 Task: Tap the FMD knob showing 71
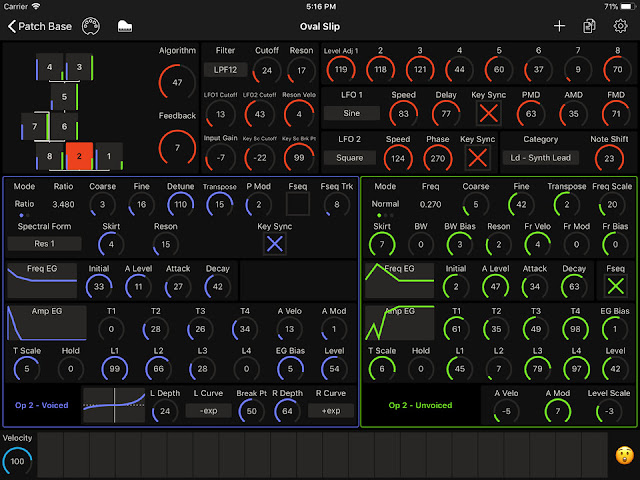point(616,114)
